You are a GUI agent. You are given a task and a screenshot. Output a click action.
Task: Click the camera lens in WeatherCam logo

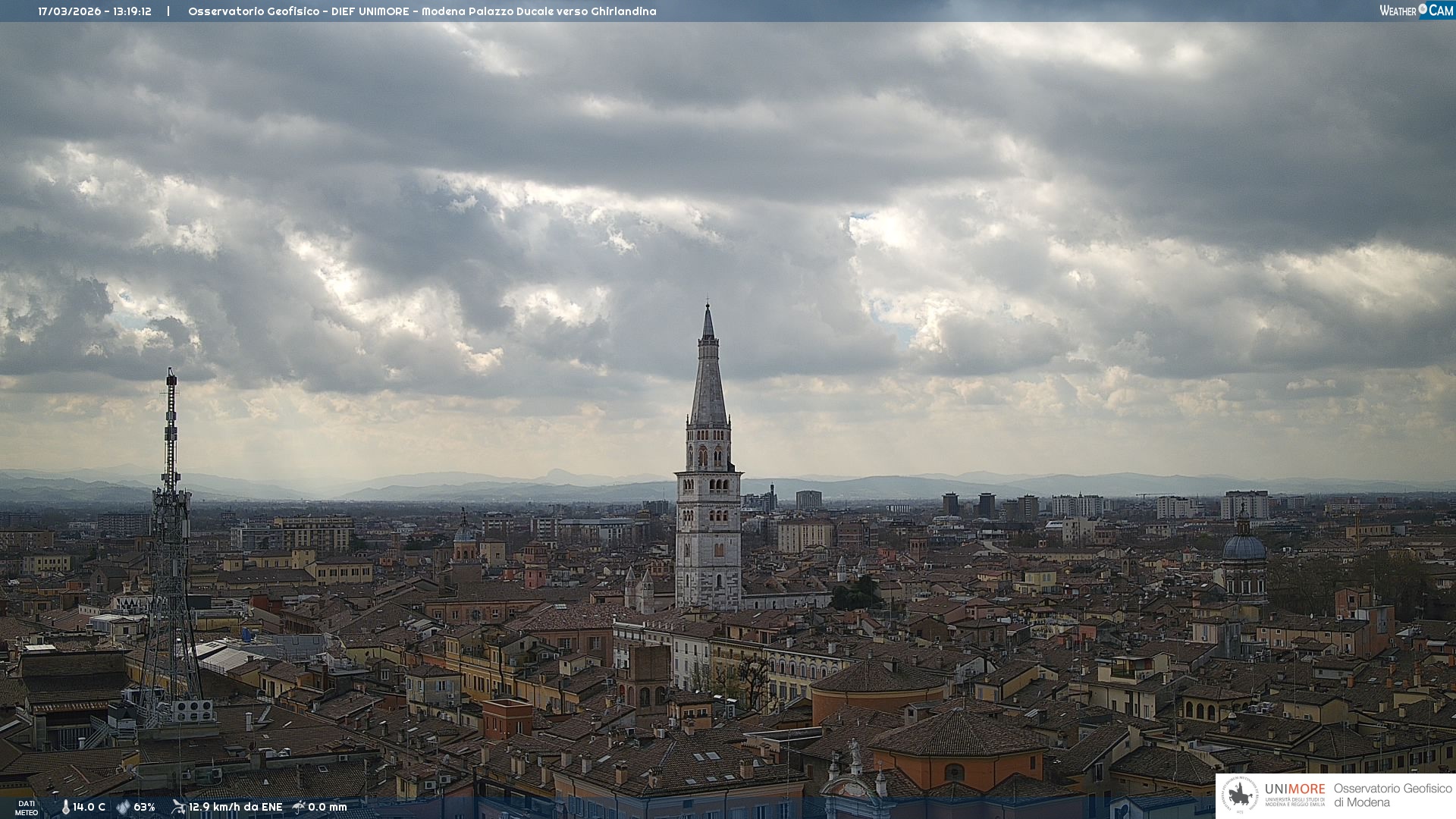(1423, 9)
